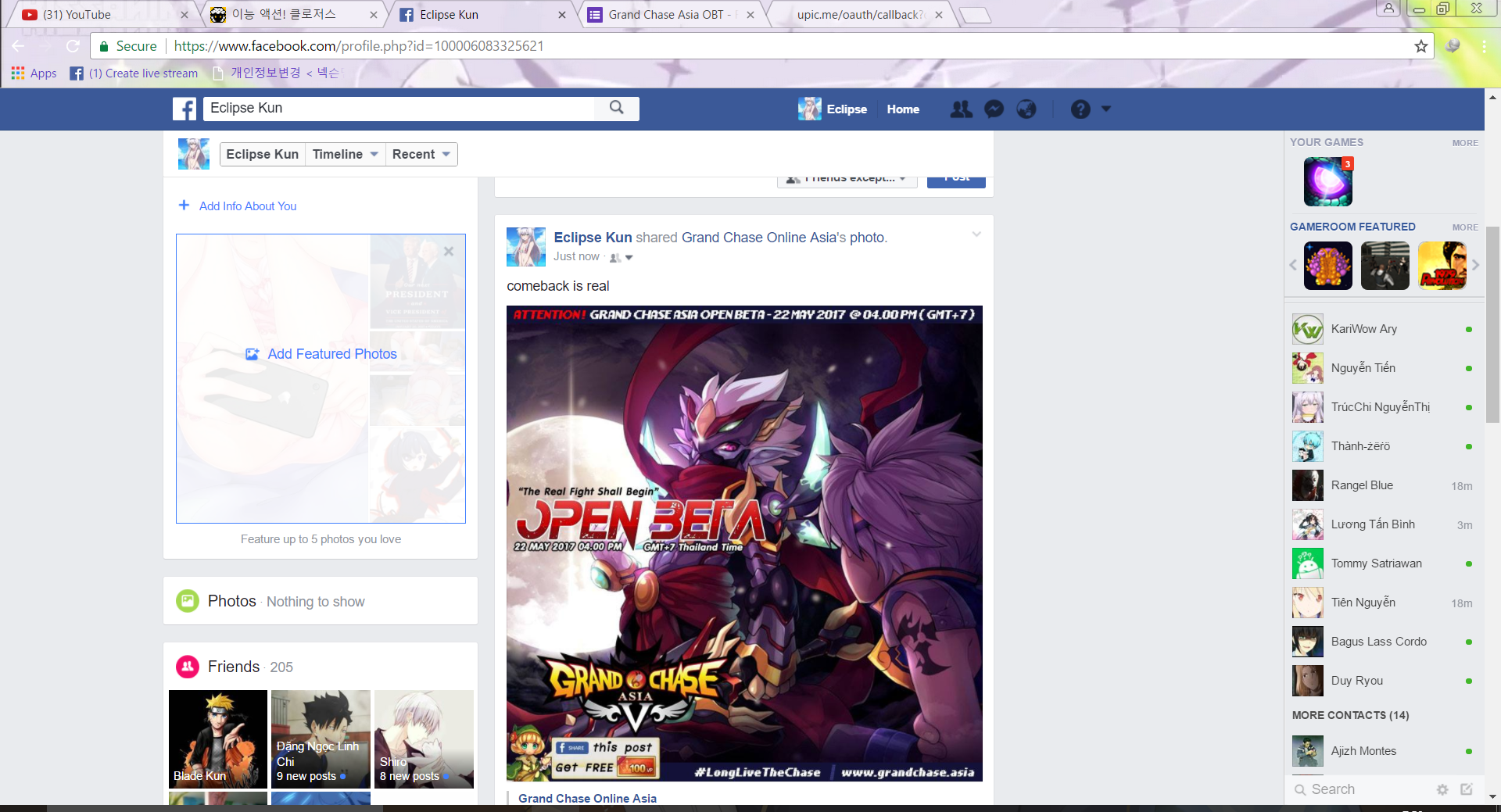Viewport: 1501px width, 812px height.
Task: Switch to the upic.me oauth callback tab
Action: [x=861, y=15]
